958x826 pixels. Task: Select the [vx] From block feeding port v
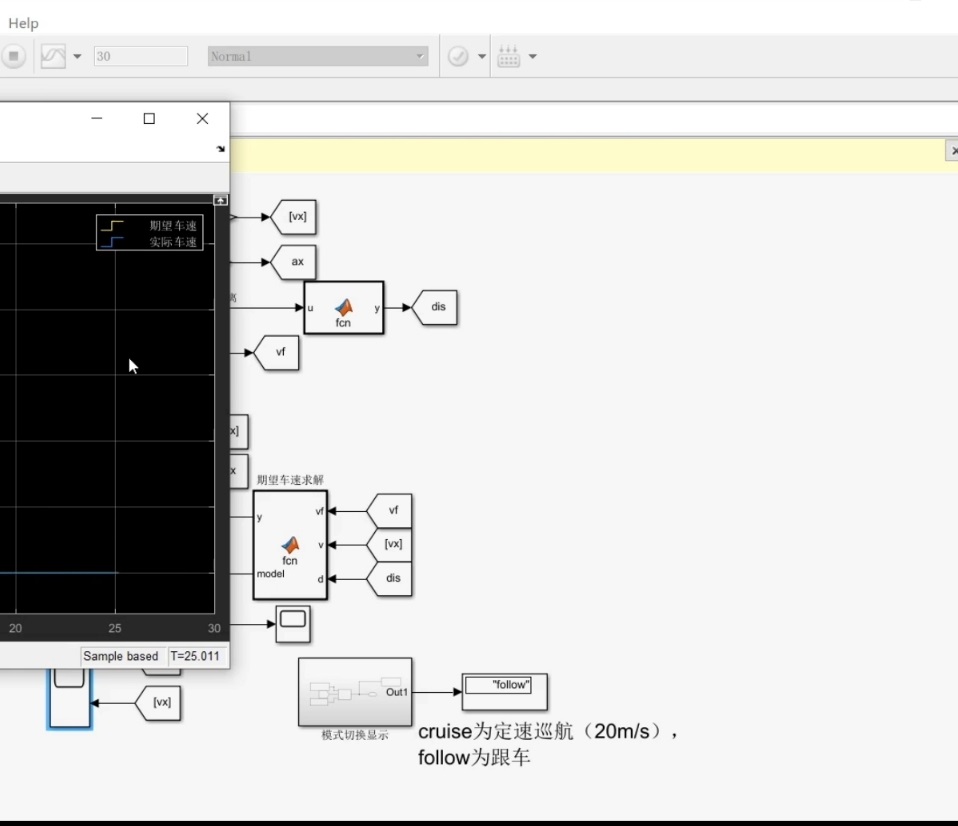click(389, 544)
